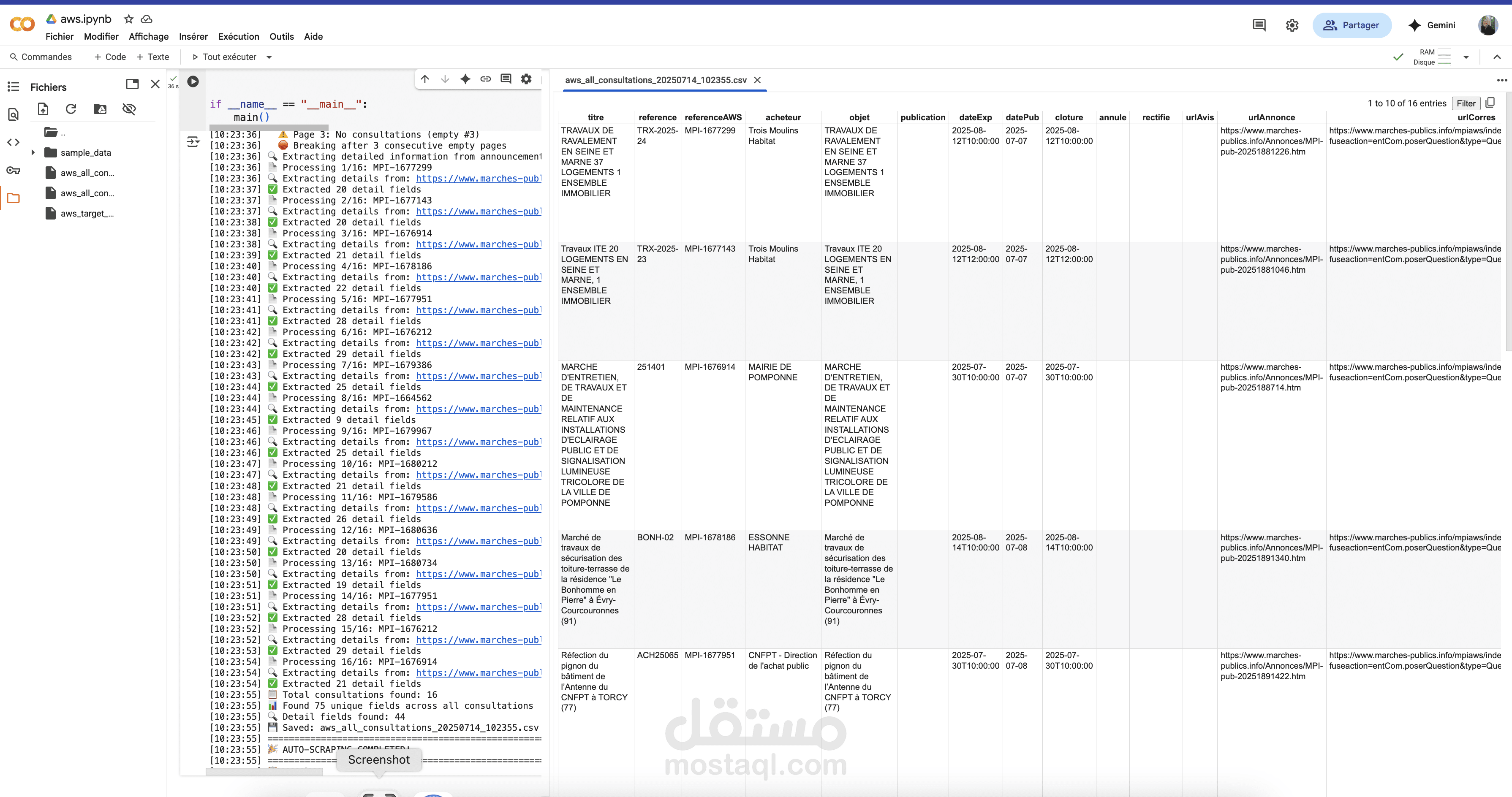Click the Partager button
The height and width of the screenshot is (797, 1512).
[x=1352, y=25]
